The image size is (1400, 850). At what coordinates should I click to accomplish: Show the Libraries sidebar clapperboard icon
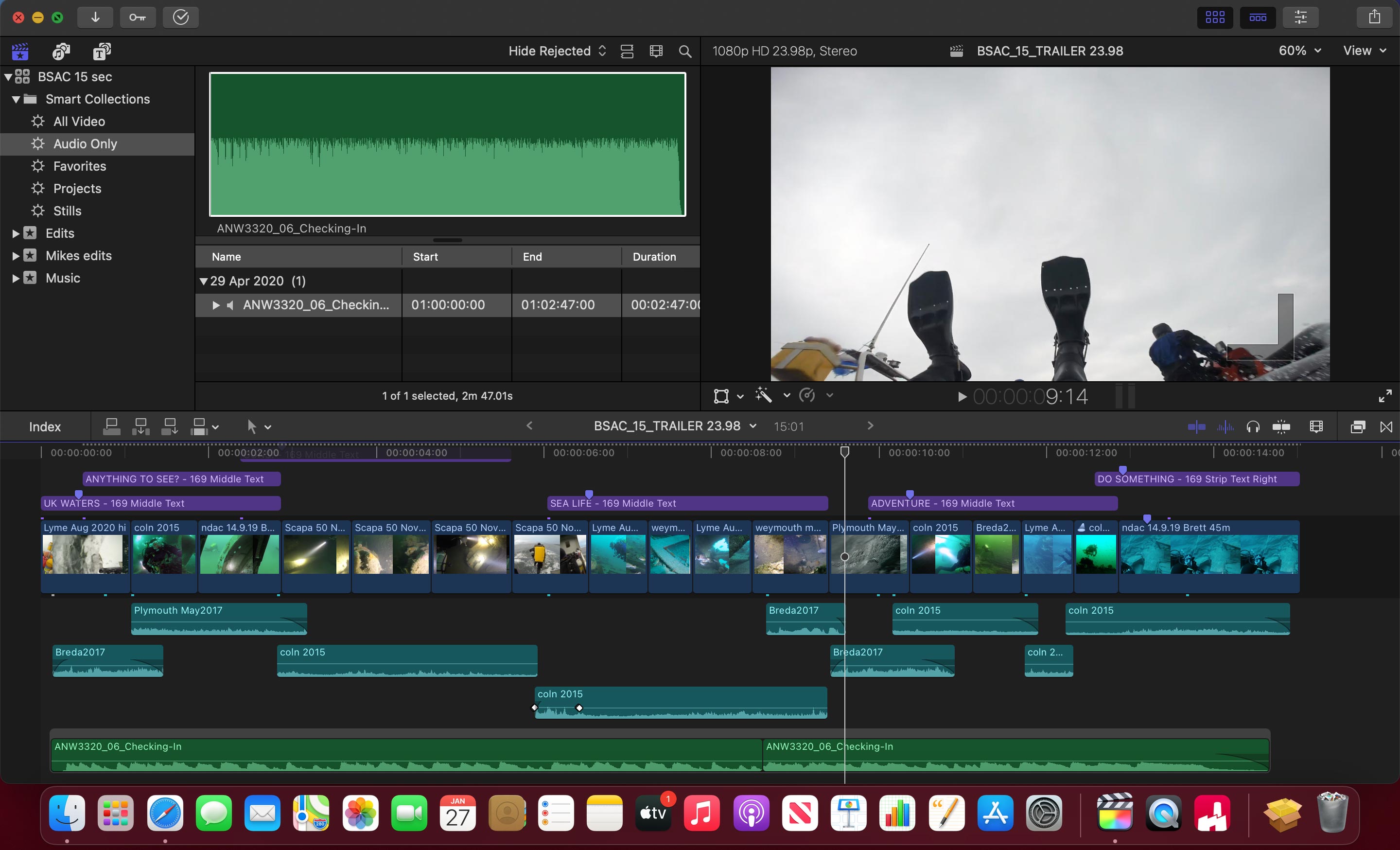click(20, 51)
